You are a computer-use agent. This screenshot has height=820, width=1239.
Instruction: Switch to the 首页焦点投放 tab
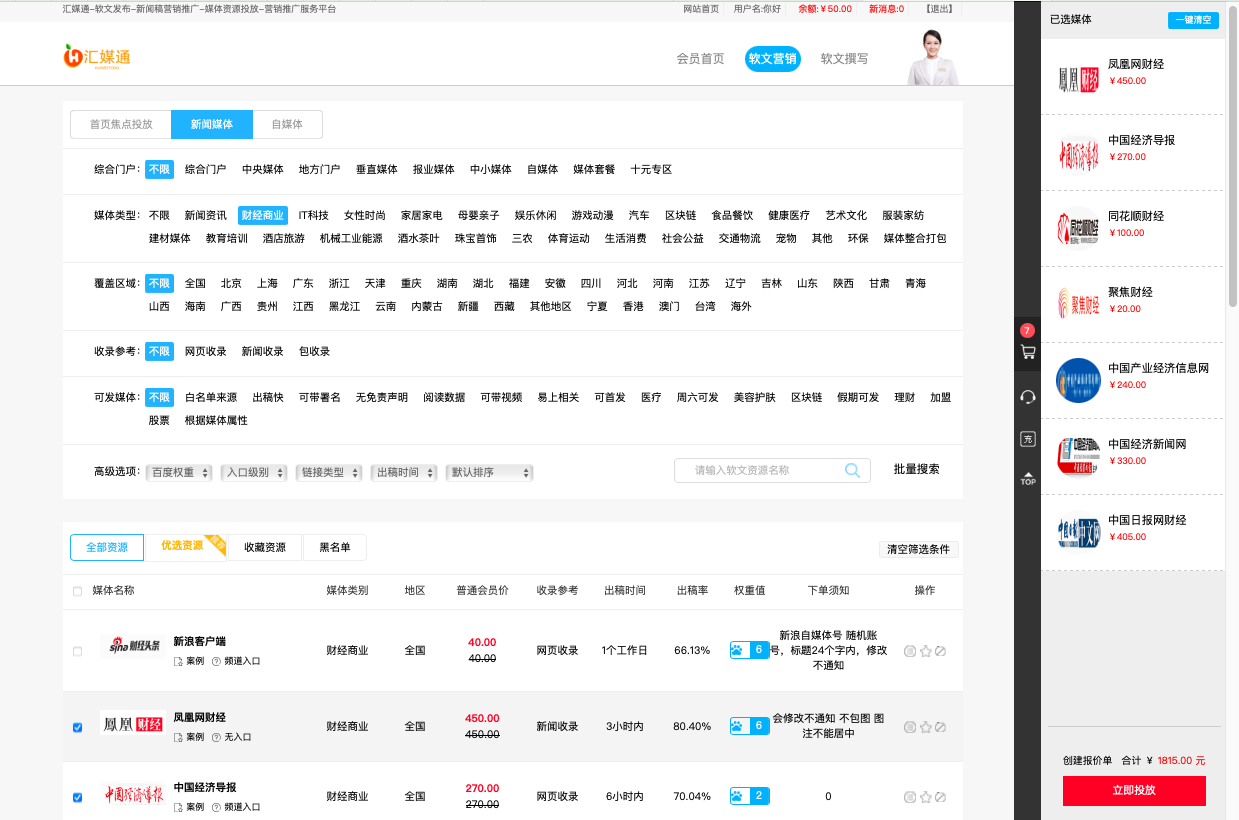[x=121, y=124]
